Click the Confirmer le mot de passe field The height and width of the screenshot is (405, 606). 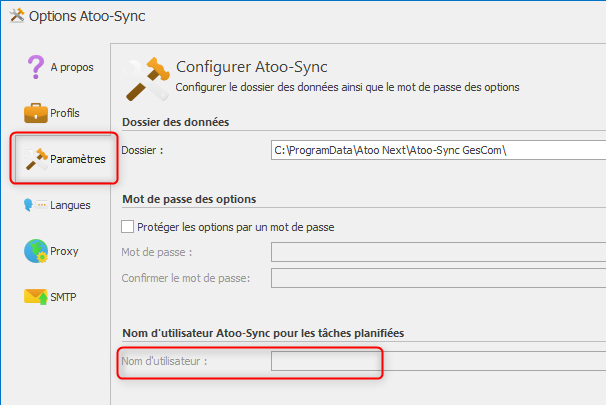438,278
